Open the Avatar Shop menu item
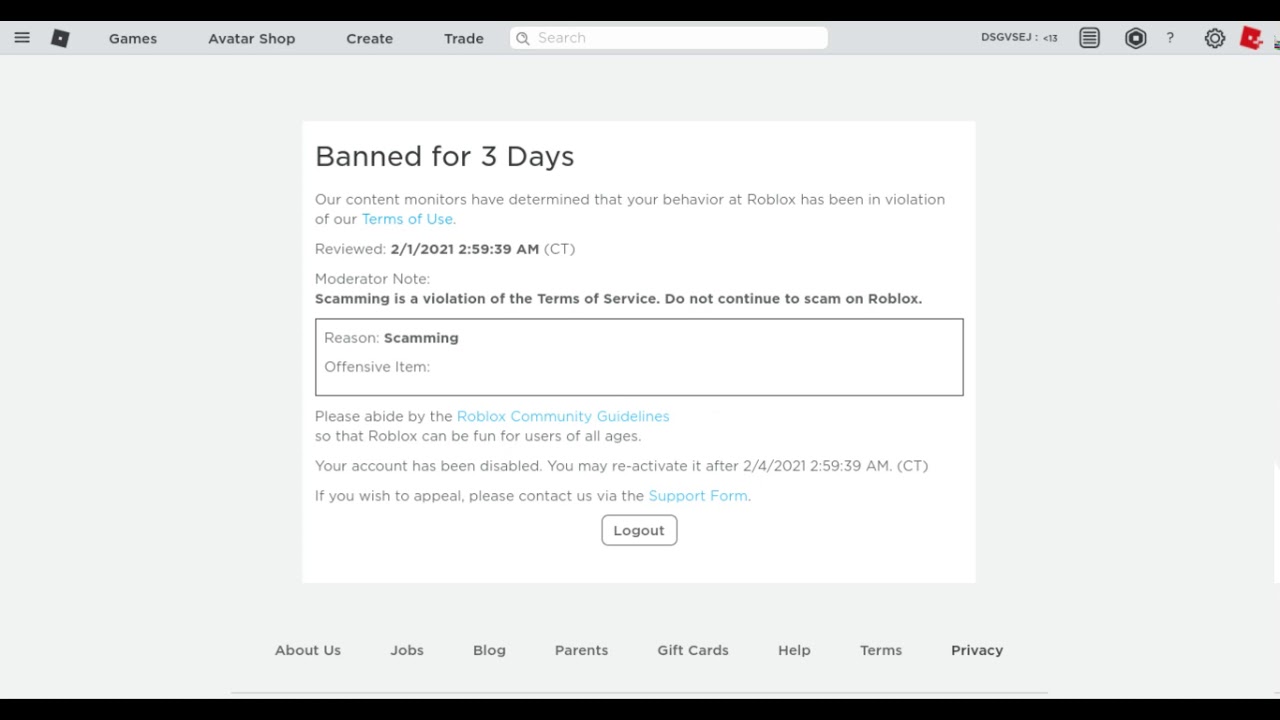This screenshot has height=720, width=1280. (x=252, y=38)
